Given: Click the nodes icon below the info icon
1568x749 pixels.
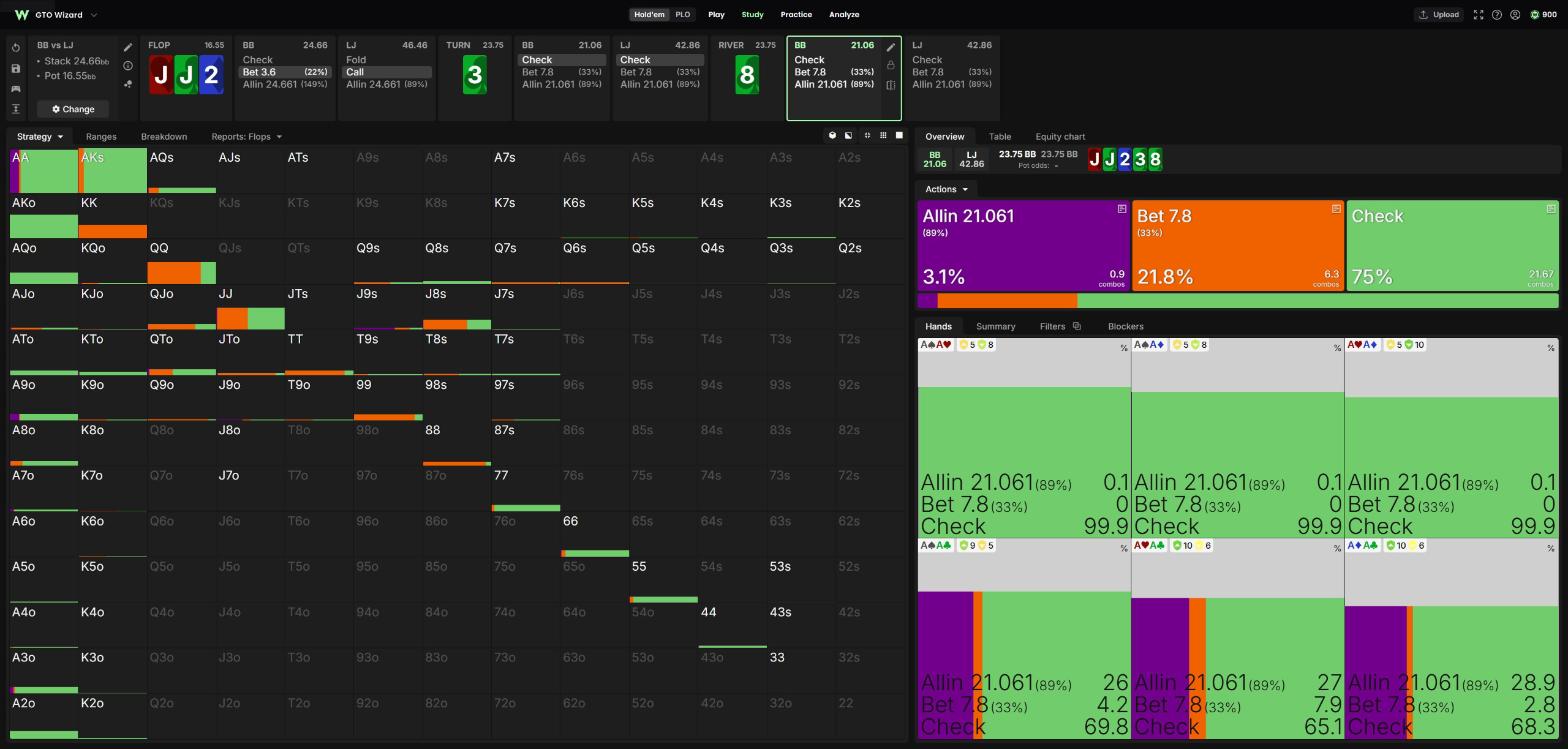Looking at the screenshot, I should [128, 84].
